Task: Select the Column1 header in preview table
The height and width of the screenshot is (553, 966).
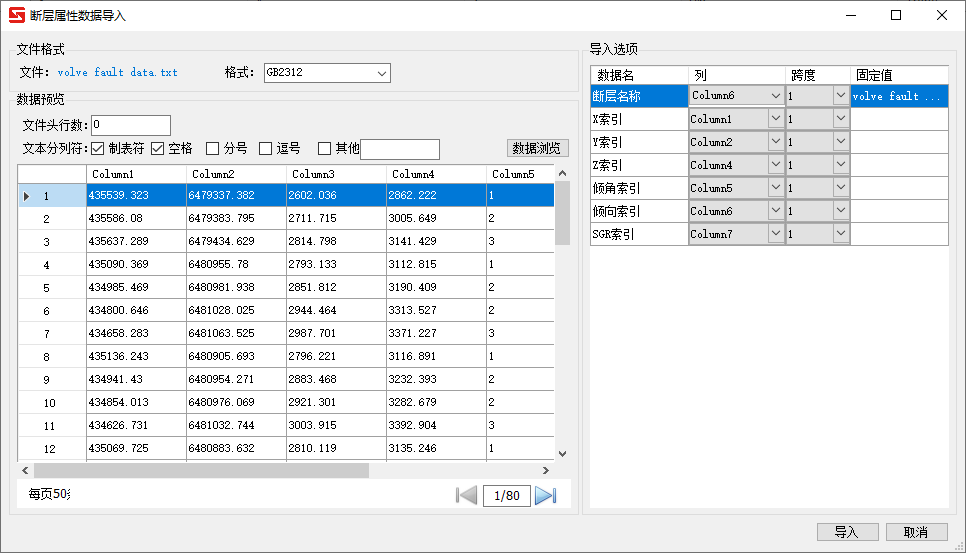Action: (x=136, y=174)
